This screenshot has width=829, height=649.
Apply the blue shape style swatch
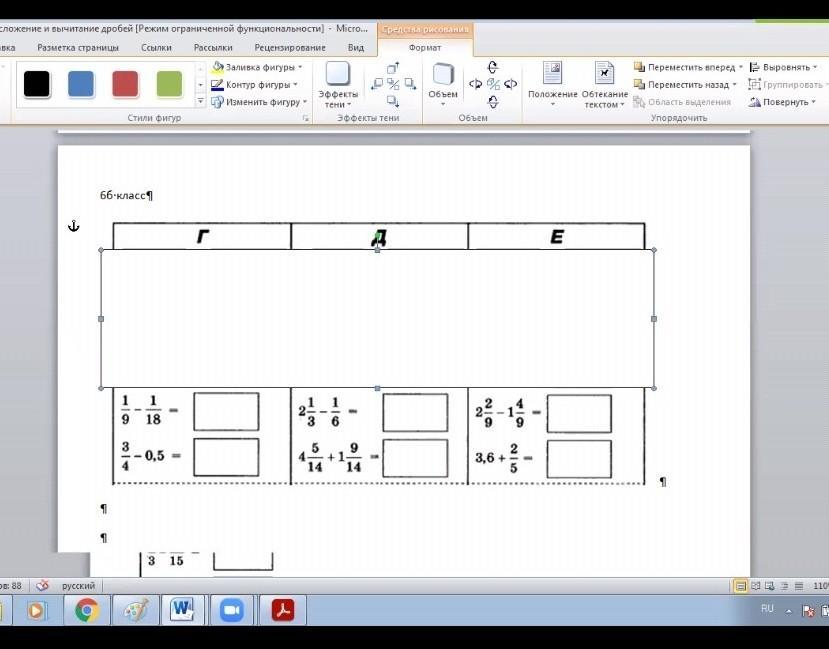[x=81, y=84]
